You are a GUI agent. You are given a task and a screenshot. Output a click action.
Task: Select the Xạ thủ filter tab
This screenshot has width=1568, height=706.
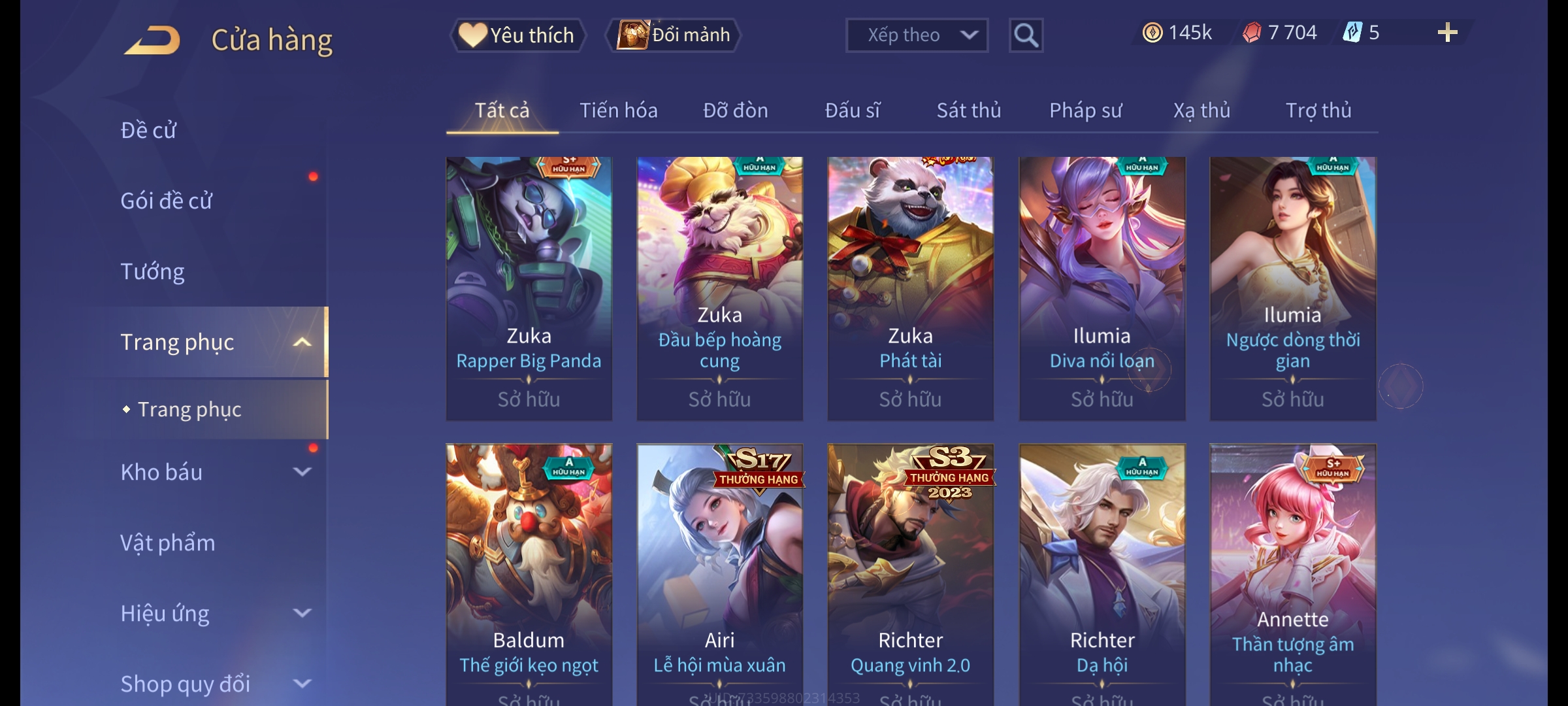[1201, 110]
